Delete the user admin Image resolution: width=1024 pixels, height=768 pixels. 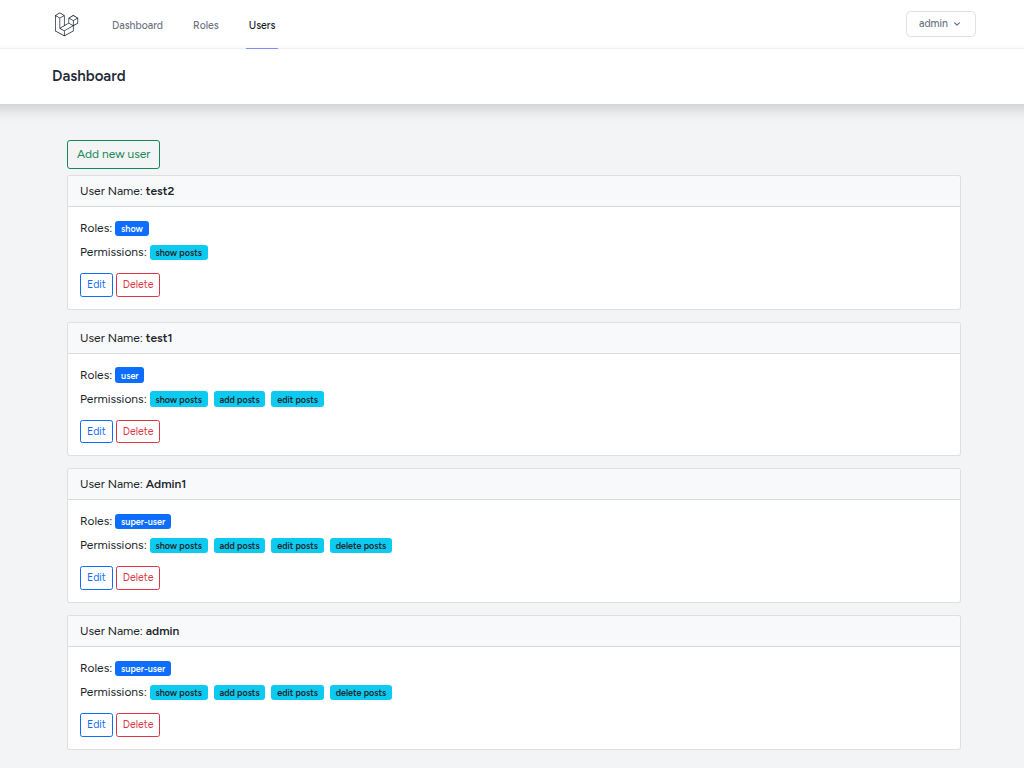pos(137,724)
